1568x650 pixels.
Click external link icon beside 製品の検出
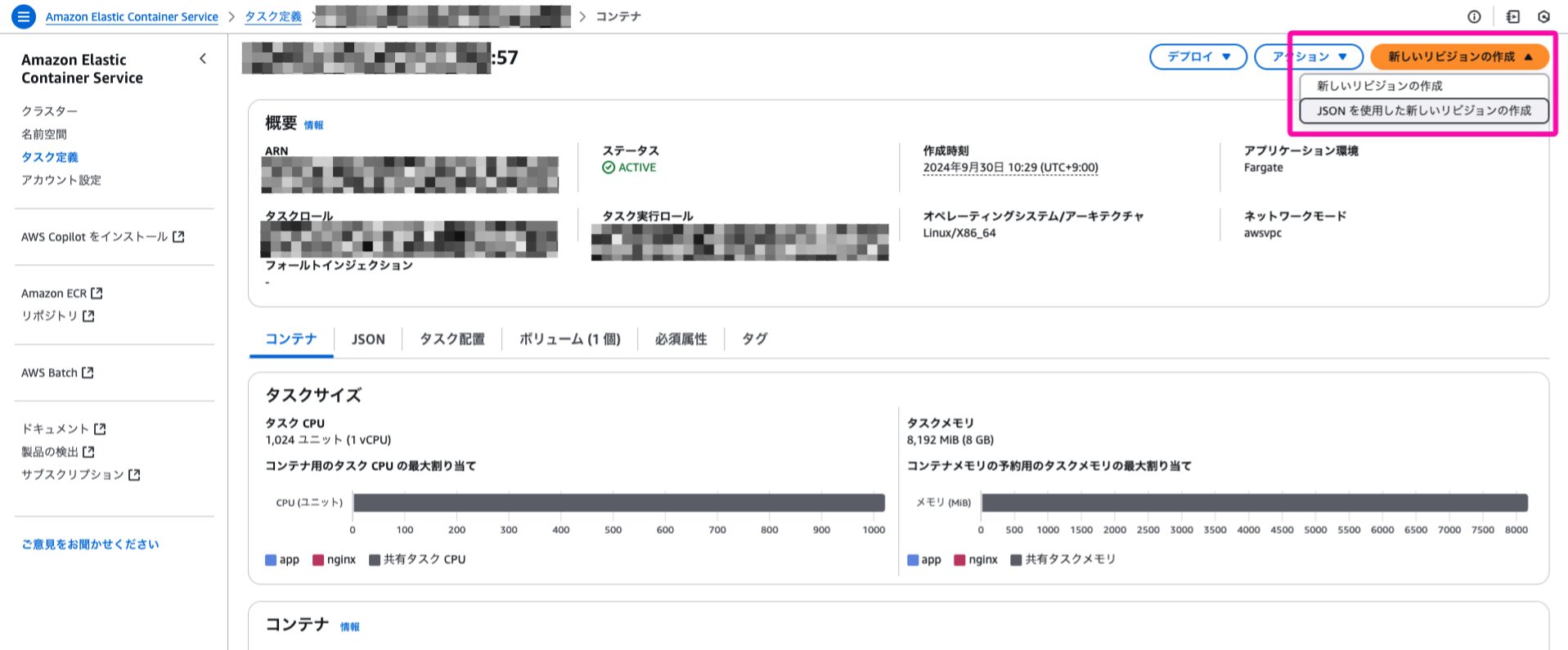click(x=88, y=451)
